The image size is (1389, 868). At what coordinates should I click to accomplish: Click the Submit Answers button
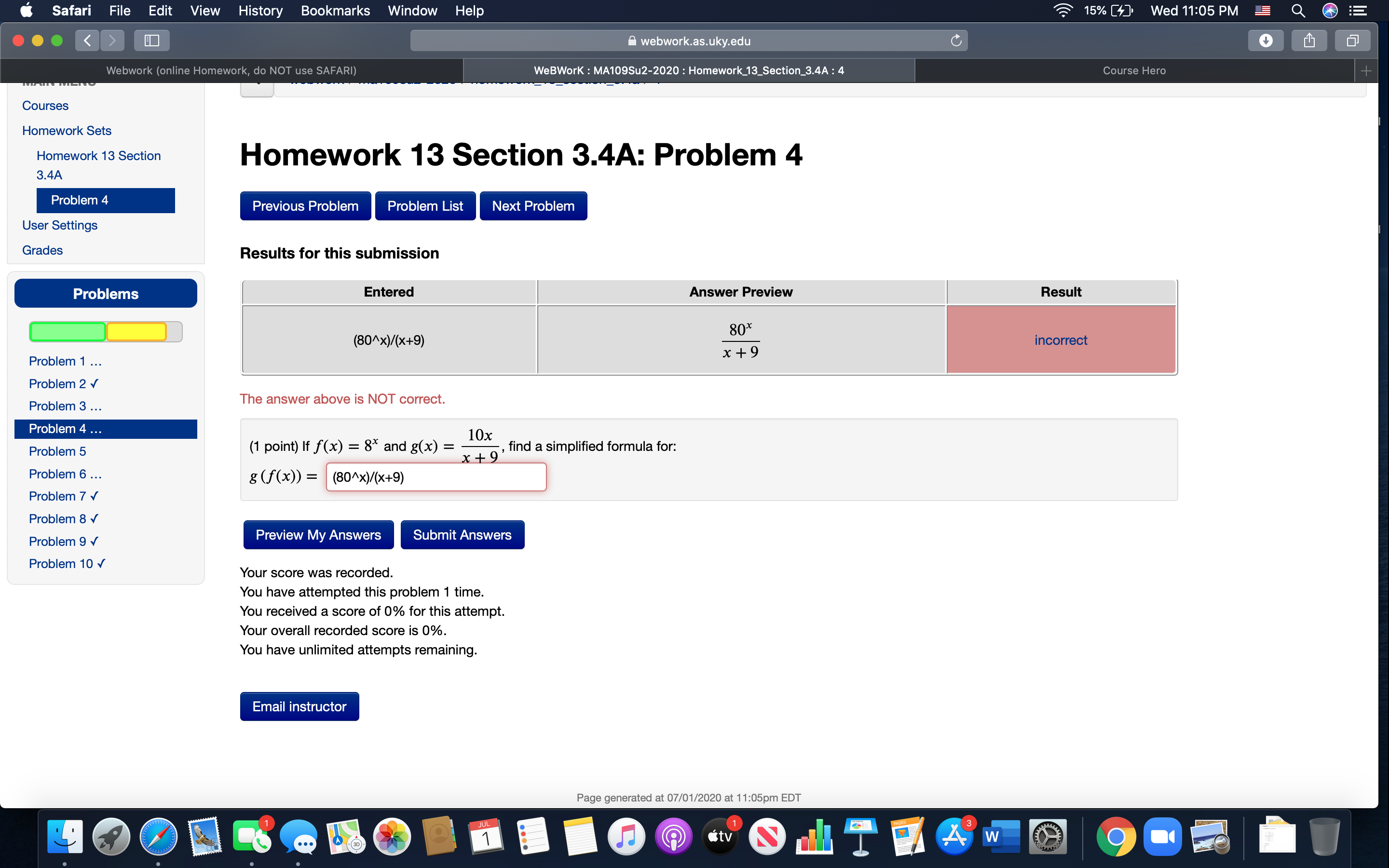click(x=463, y=534)
